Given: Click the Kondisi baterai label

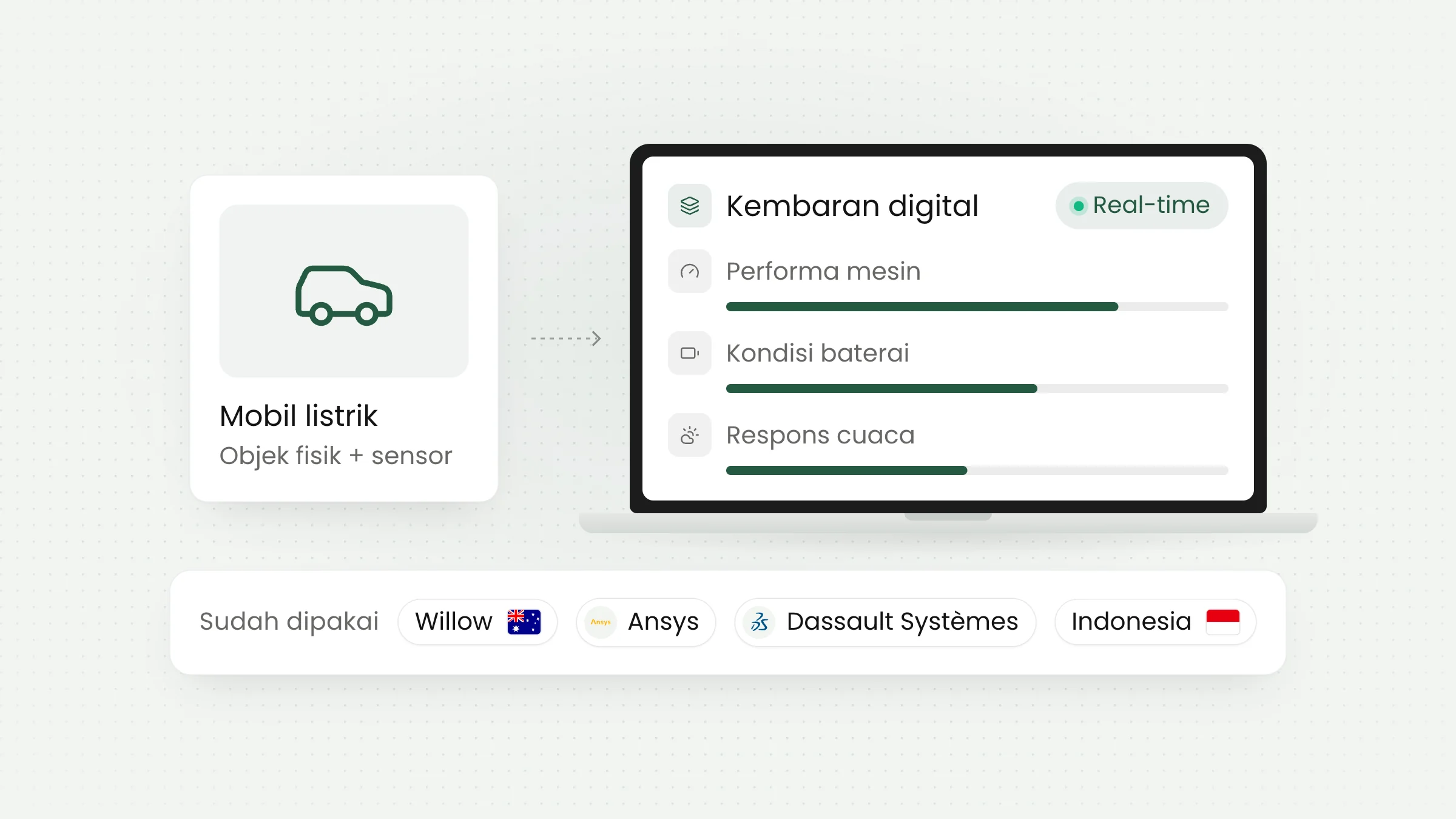Looking at the screenshot, I should coord(818,353).
